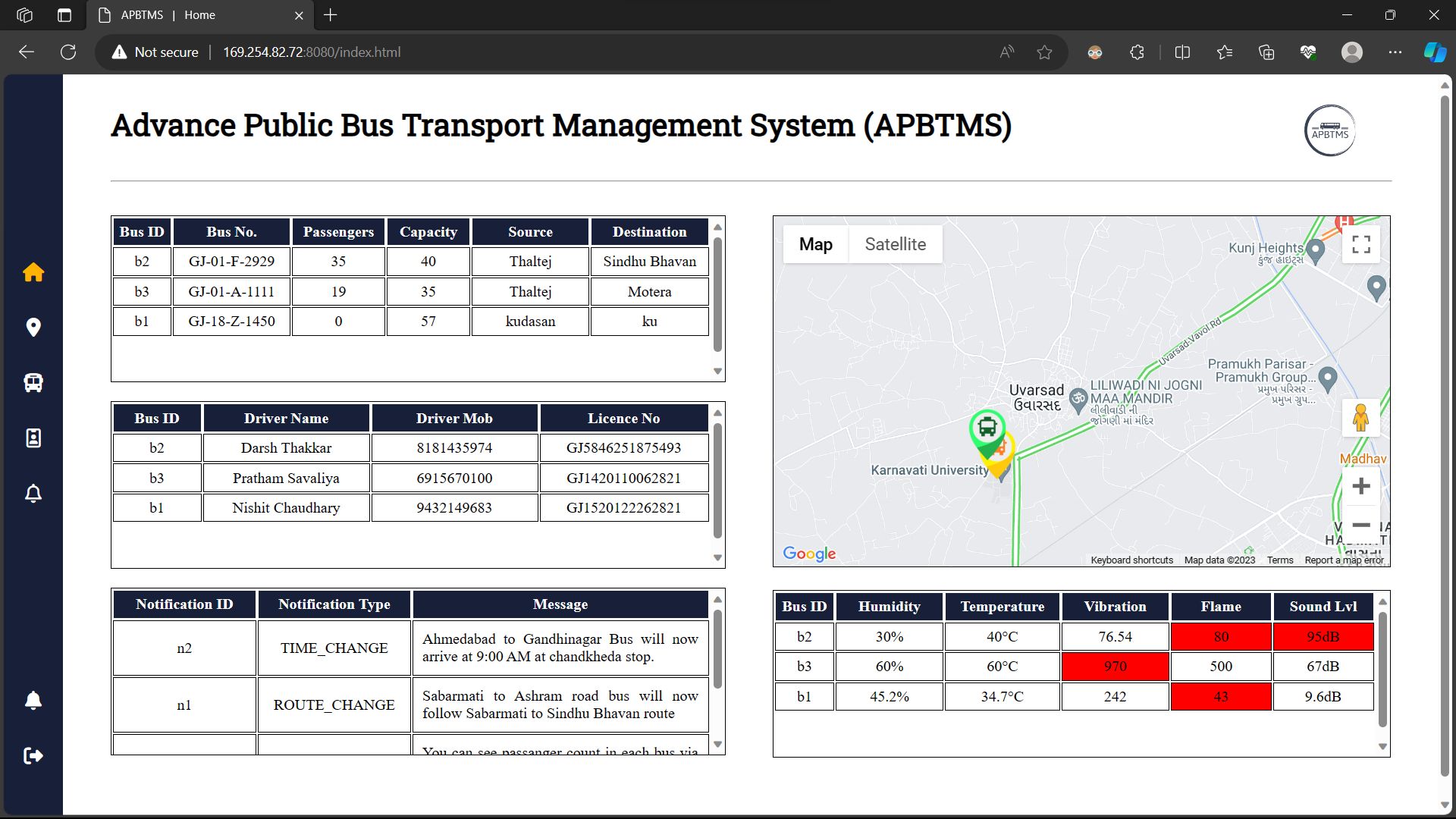Switch map to Satellite view
Screen dimensions: 1456x819
[x=895, y=244]
